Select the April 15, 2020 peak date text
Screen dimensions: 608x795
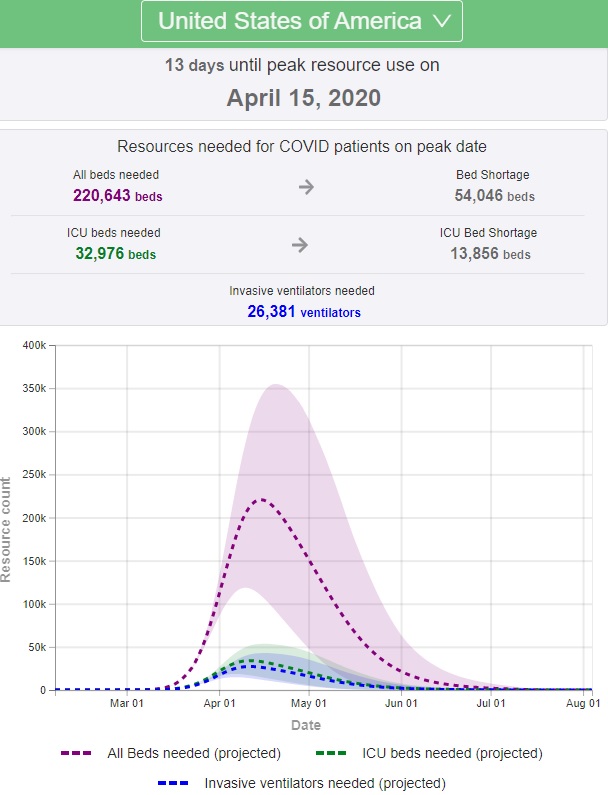(x=303, y=98)
